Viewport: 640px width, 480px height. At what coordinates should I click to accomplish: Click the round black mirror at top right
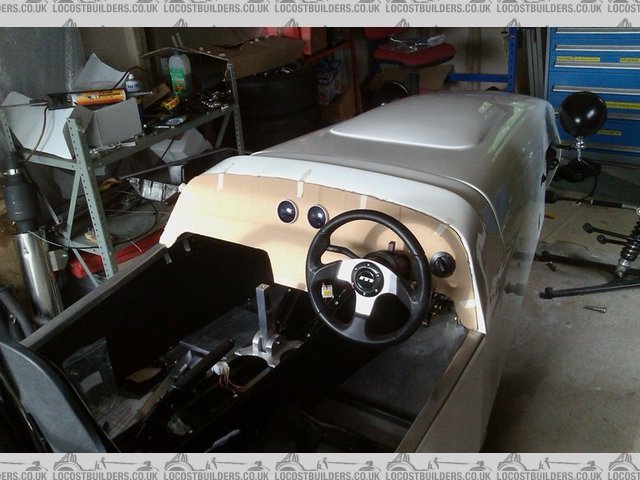click(x=582, y=113)
